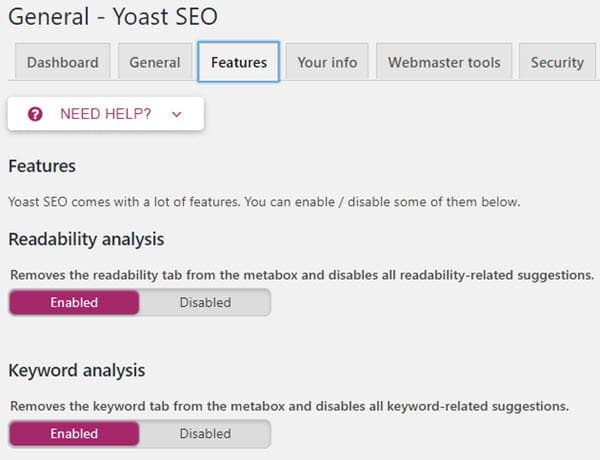The width and height of the screenshot is (600, 460).
Task: Go to the Your info tab
Action: [x=327, y=62]
